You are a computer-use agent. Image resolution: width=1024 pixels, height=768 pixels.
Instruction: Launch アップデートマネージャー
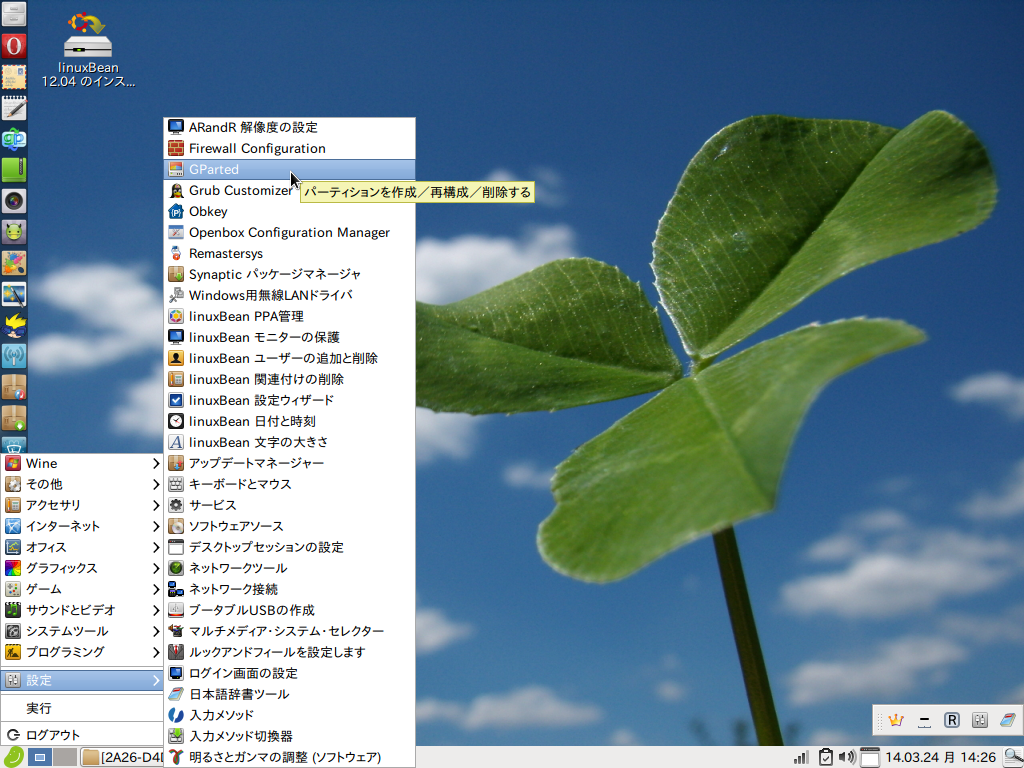click(289, 463)
